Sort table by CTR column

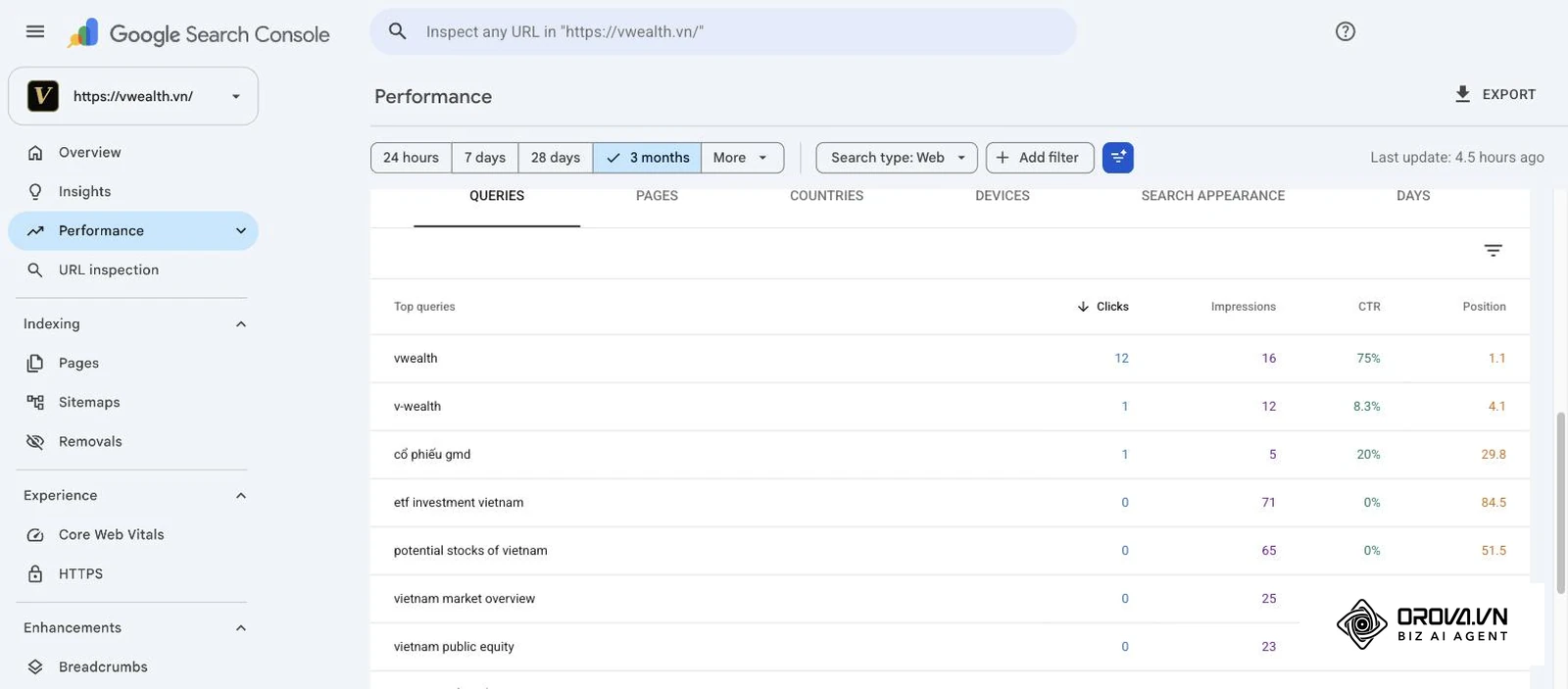pos(1369,307)
